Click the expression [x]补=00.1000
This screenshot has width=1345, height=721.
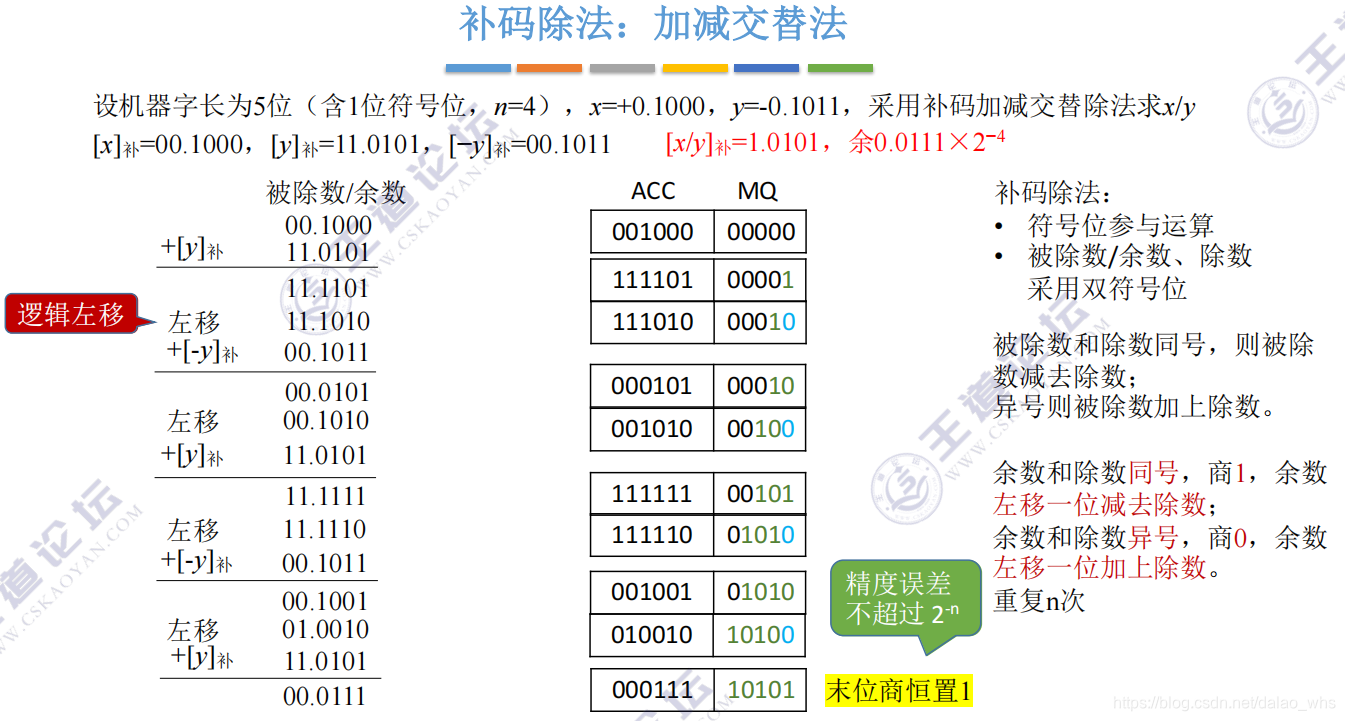pos(166,145)
